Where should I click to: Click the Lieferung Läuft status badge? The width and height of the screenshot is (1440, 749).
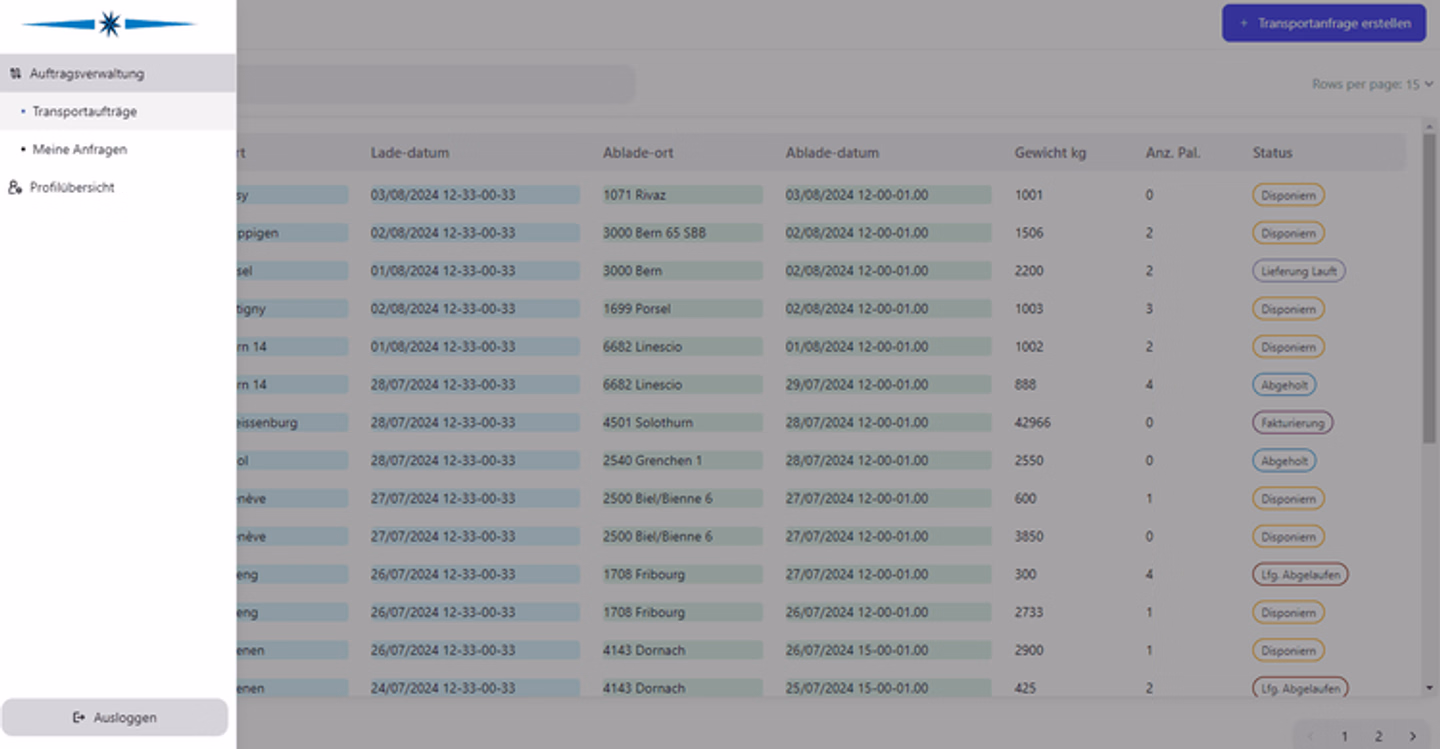[1298, 271]
